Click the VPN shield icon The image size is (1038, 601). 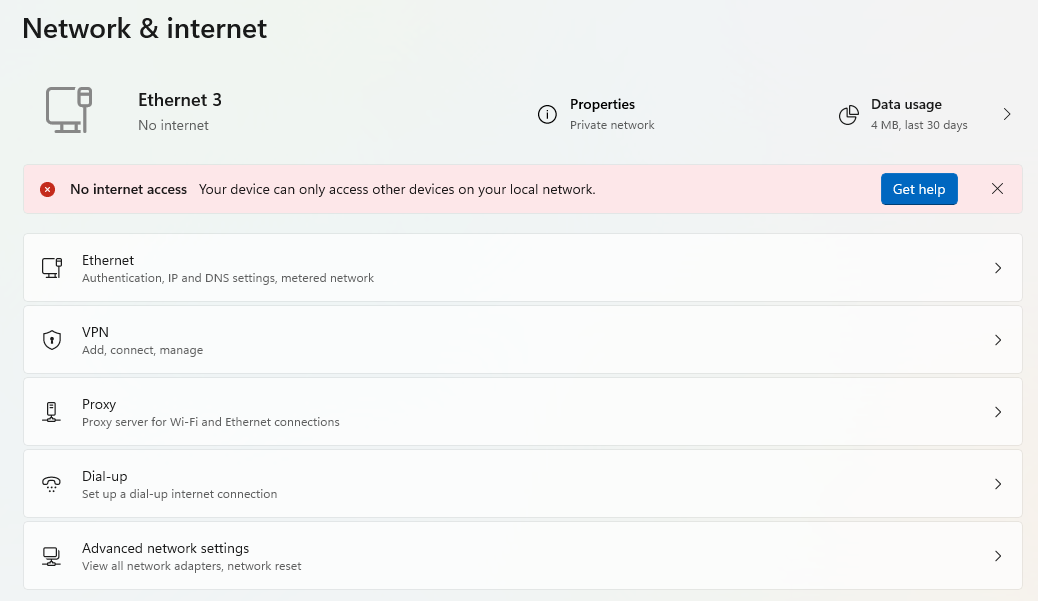click(52, 340)
